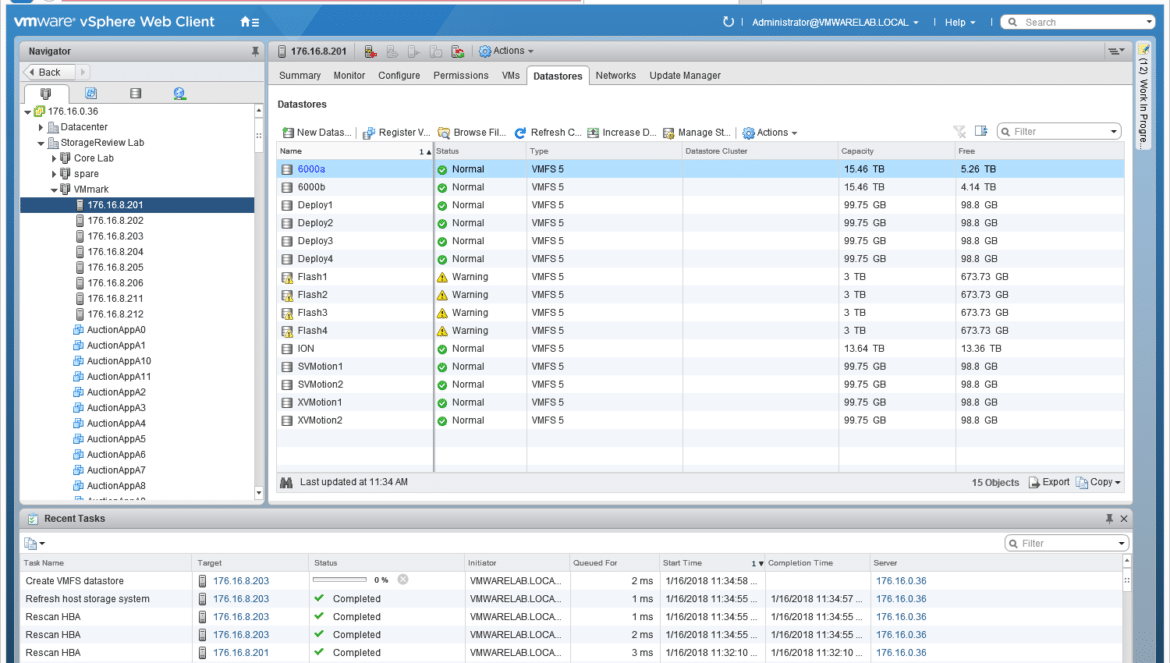
Task: Open the panel options menu at top right
Action: pyautogui.click(x=1116, y=51)
